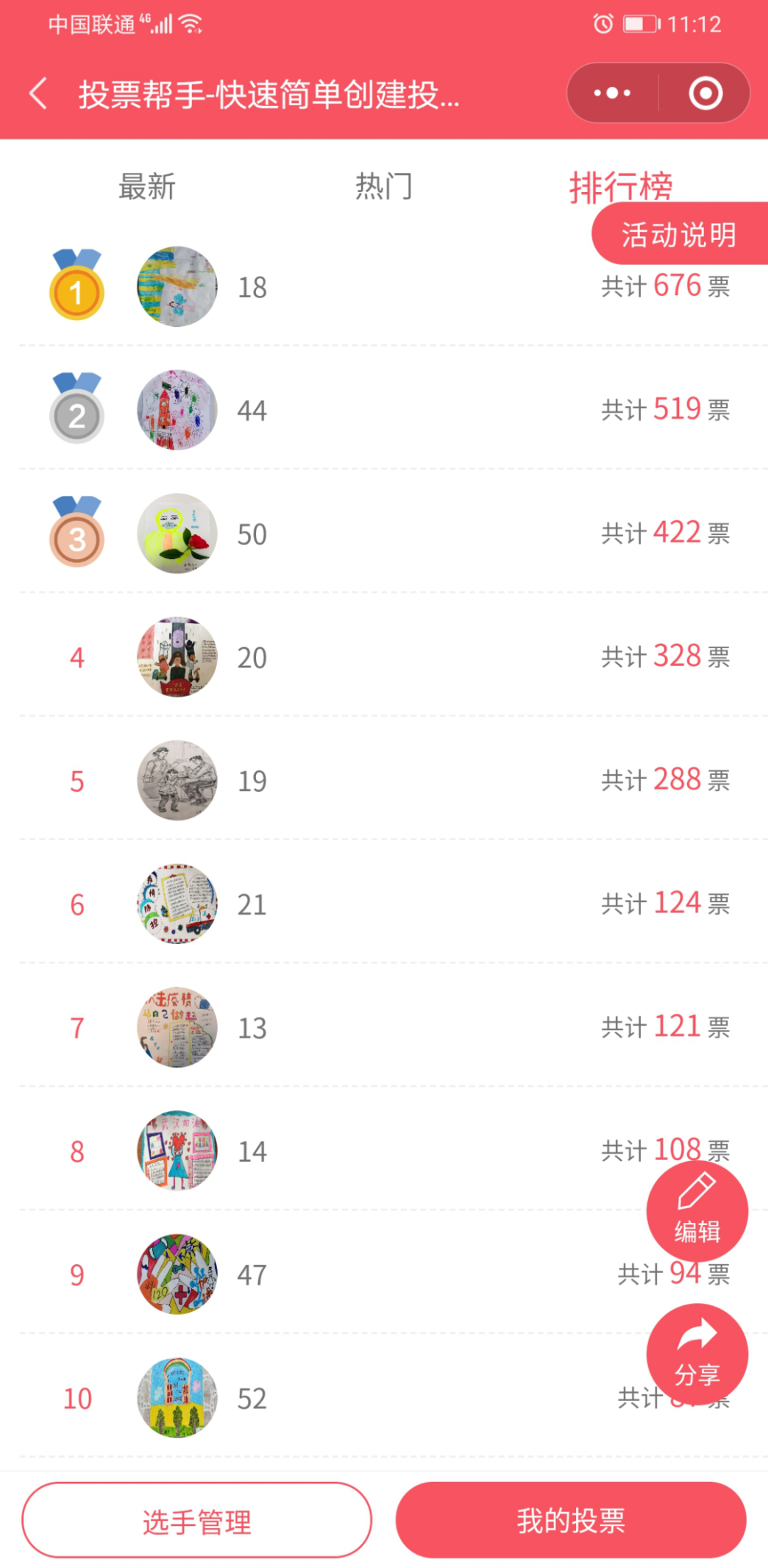Screen dimensions: 768x1568
Task: Tap the pencil 编辑 edit floating button
Action: coord(697,1211)
